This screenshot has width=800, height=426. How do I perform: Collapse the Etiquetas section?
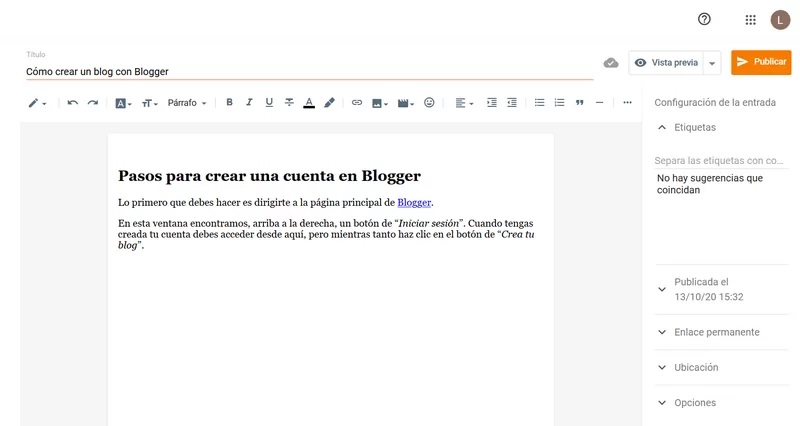662,128
